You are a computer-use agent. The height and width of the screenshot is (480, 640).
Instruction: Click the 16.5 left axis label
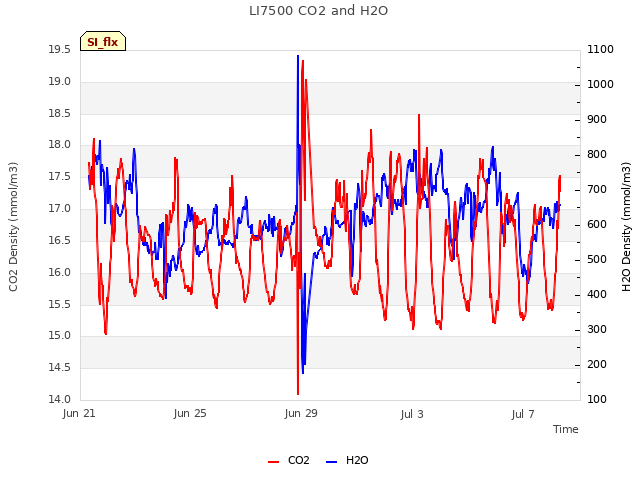[x=60, y=240]
